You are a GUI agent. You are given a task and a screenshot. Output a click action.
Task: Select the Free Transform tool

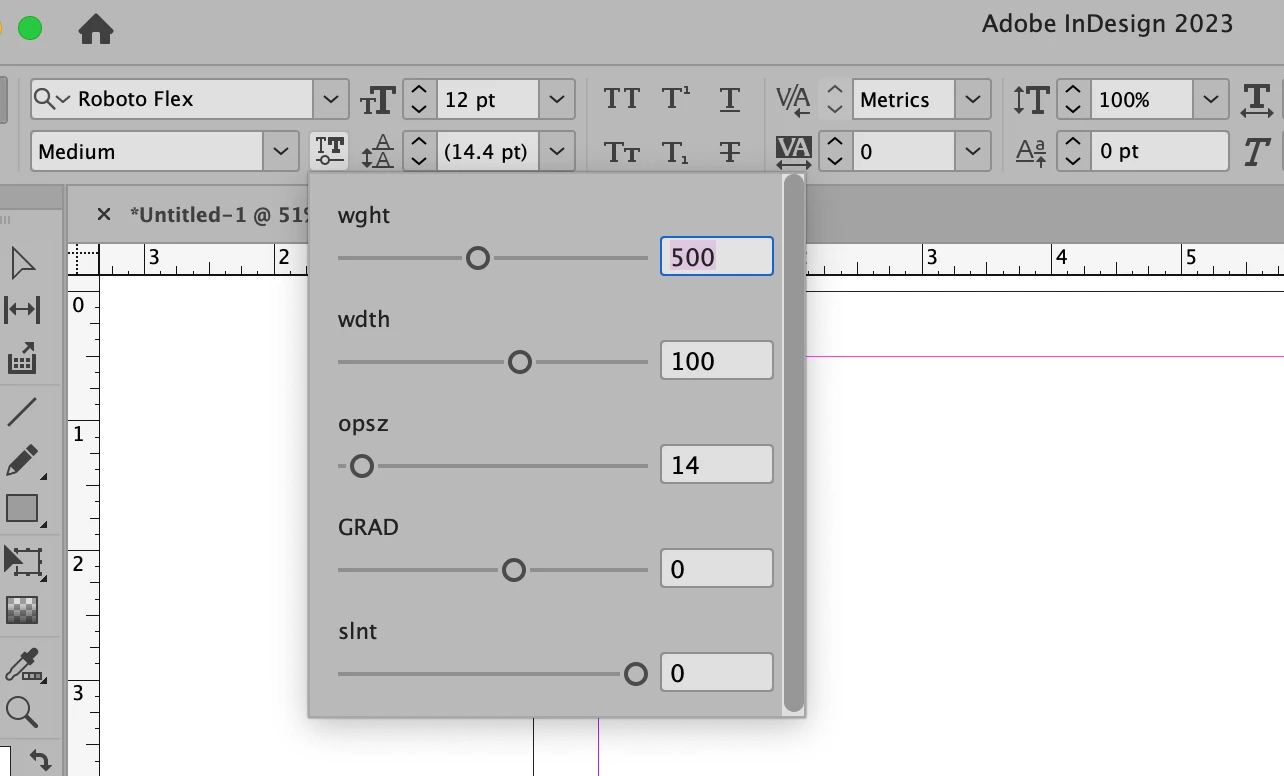pyautogui.click(x=23, y=561)
